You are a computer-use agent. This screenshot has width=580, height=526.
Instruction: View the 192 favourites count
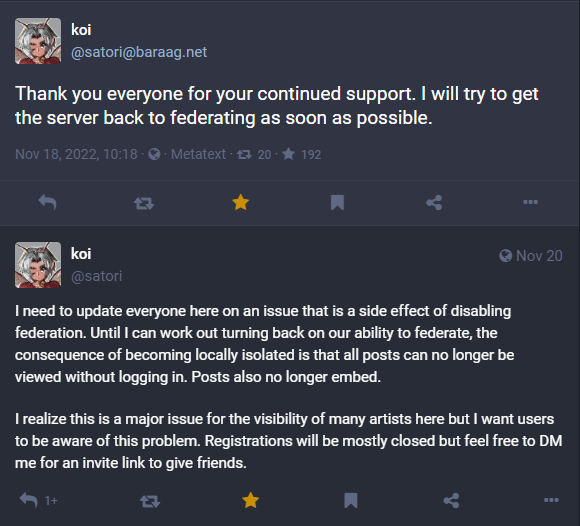[x=301, y=154]
